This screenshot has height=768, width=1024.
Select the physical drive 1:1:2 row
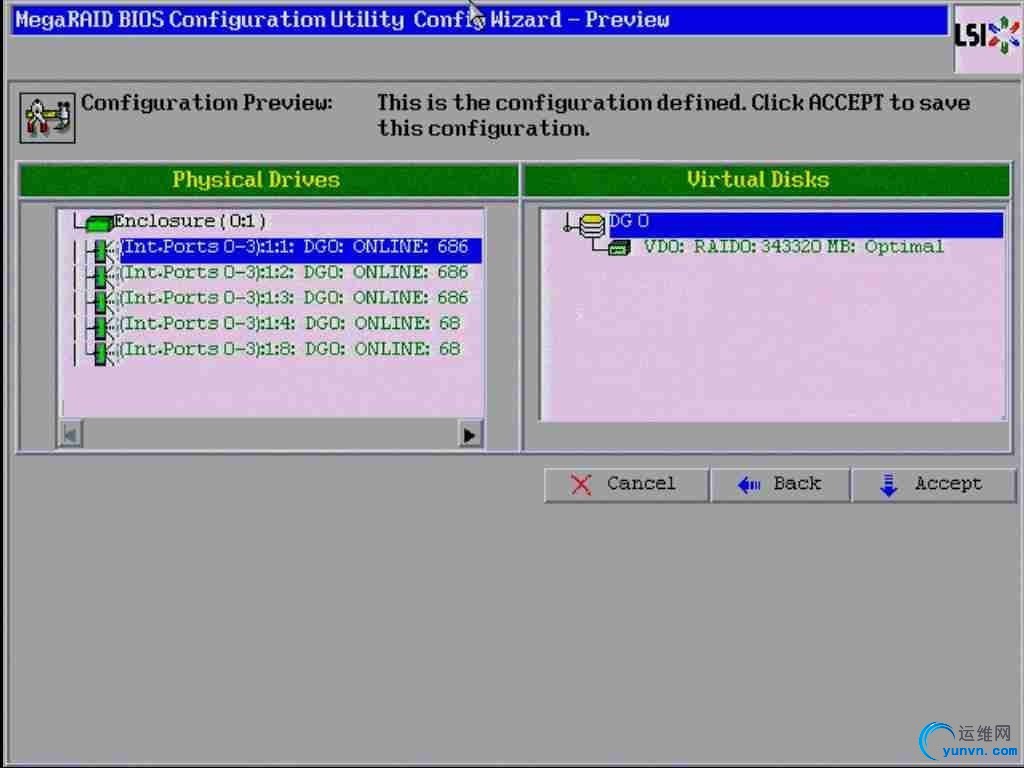(x=296, y=272)
